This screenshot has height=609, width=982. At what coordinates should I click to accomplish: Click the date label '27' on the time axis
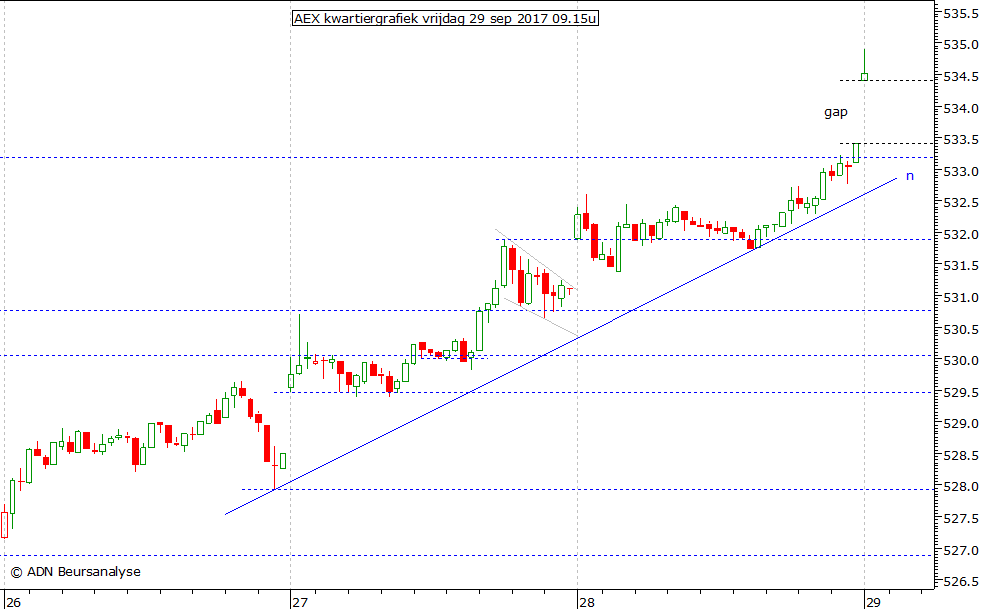300,603
